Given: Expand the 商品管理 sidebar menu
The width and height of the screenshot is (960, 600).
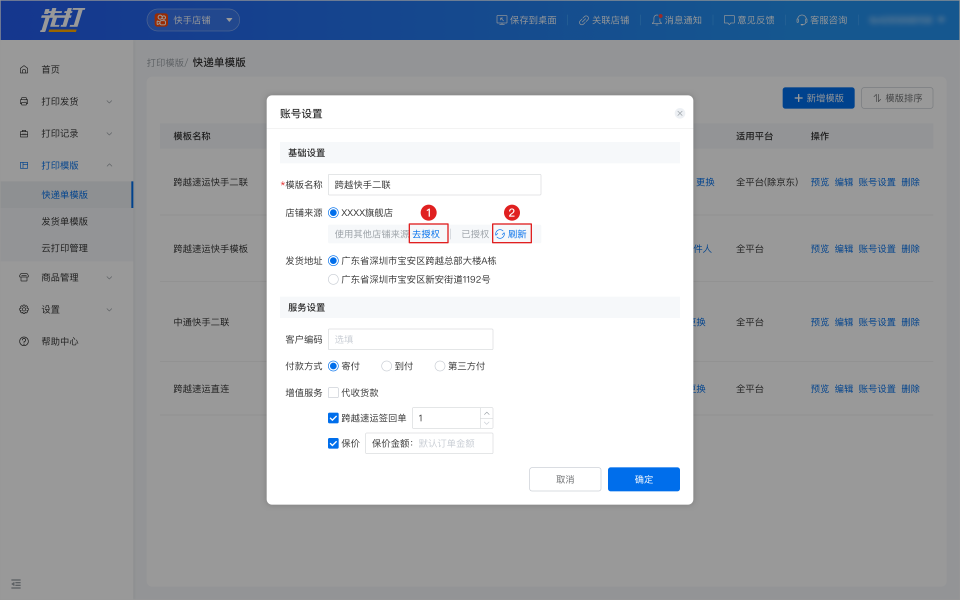Looking at the screenshot, I should (x=66, y=277).
